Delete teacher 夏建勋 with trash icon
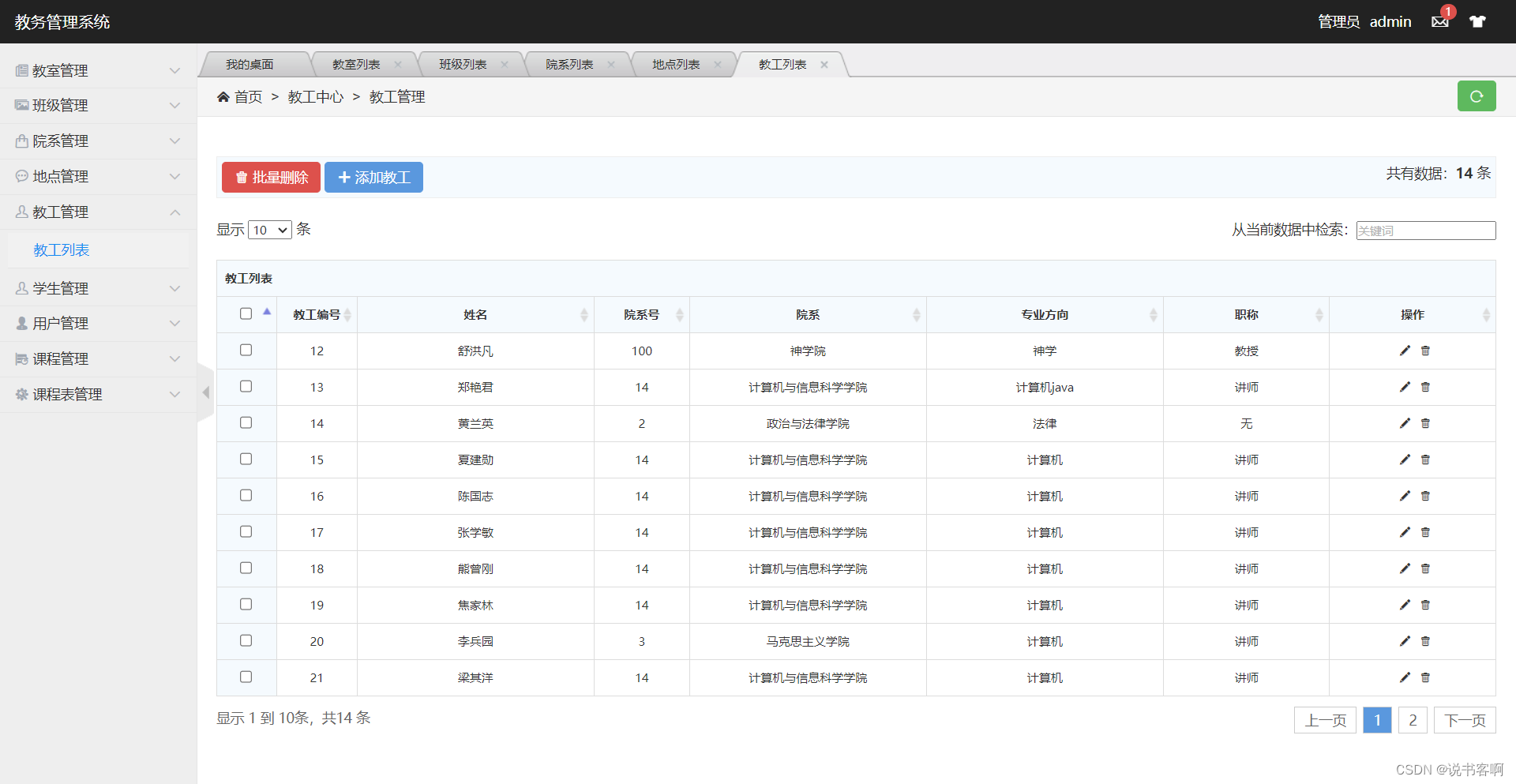This screenshot has height=784, width=1516. point(1425,460)
